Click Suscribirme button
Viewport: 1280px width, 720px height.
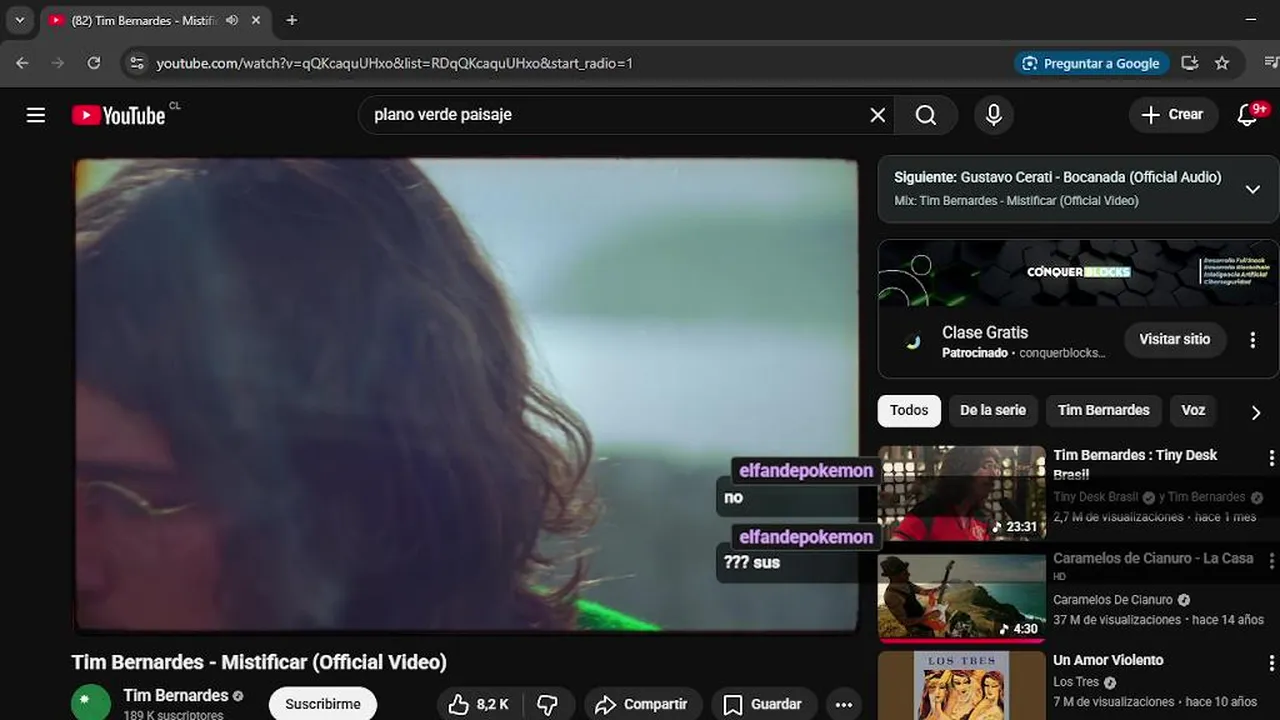pos(322,704)
